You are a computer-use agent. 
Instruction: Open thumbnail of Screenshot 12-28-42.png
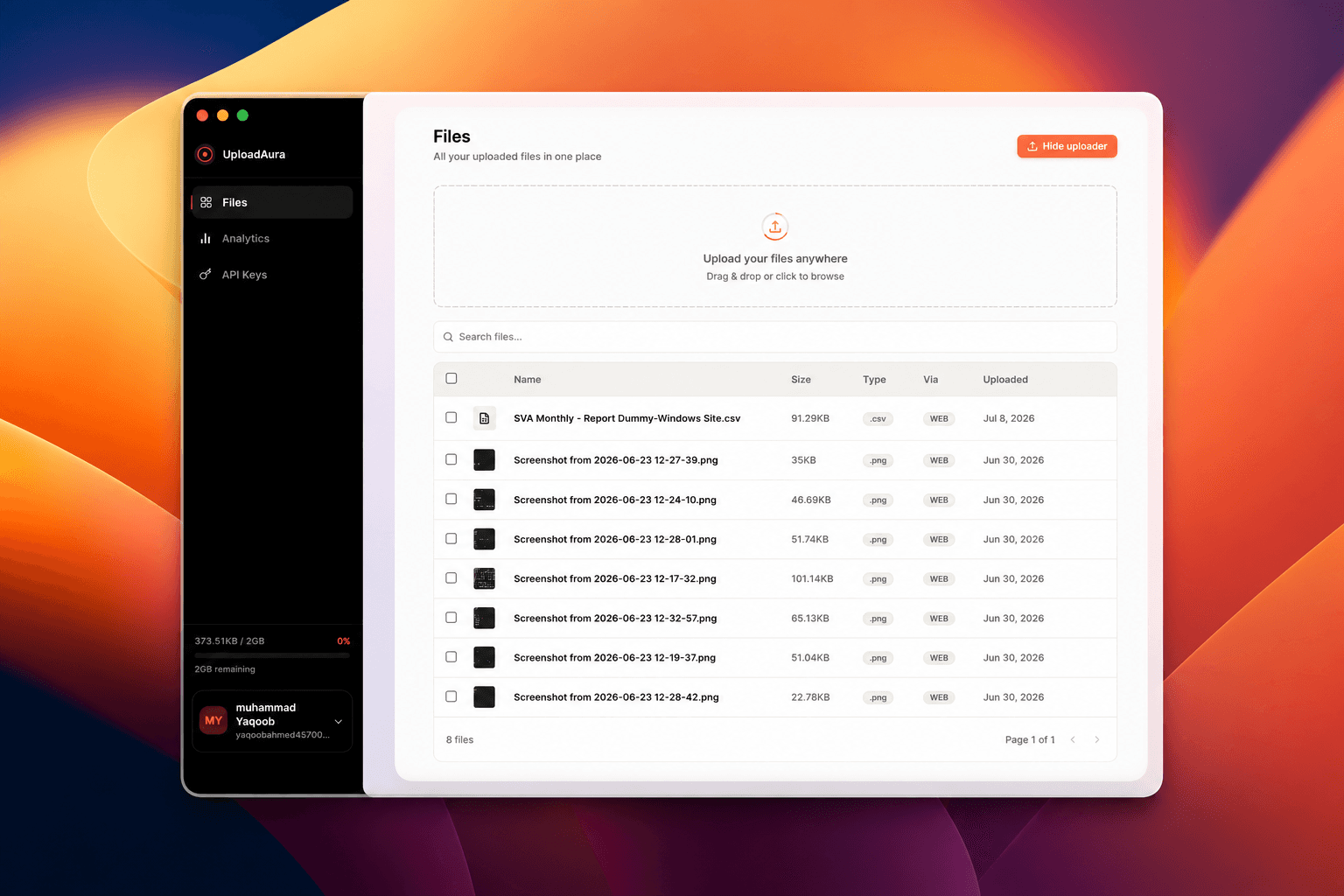click(484, 697)
